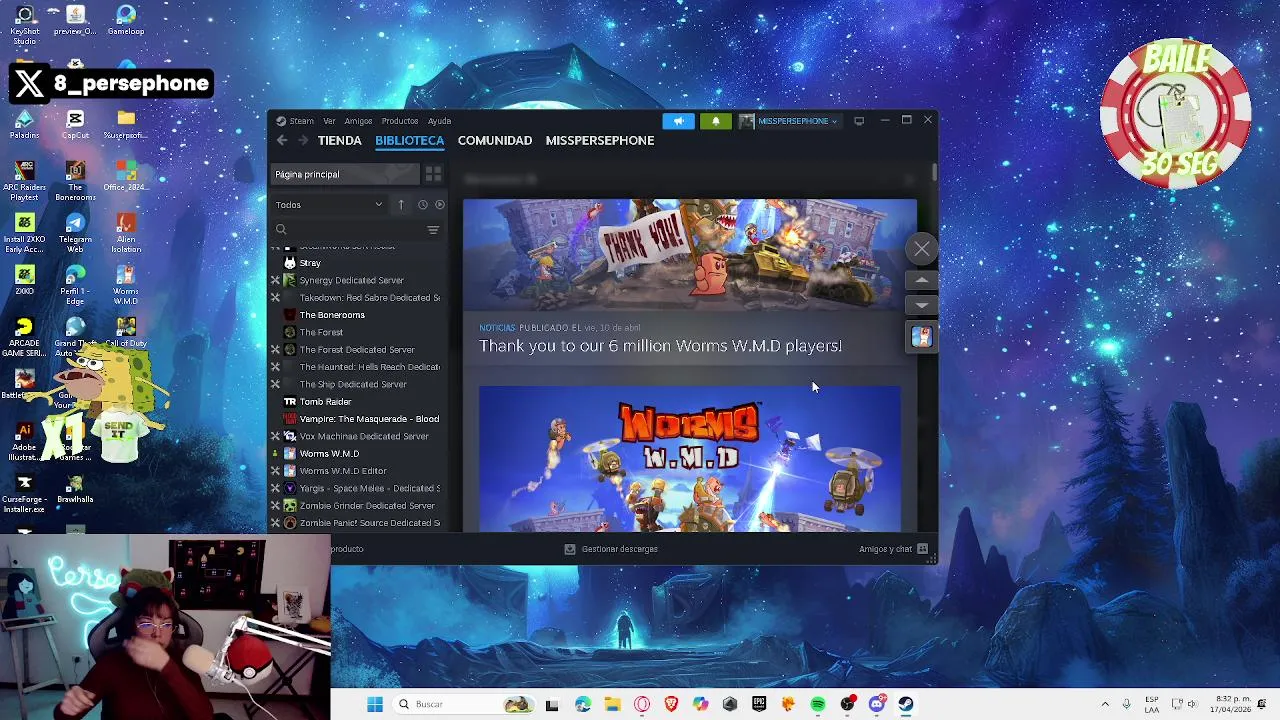Switch to the BIBLIOTECA tab
This screenshot has height=720, width=1280.
coord(409,140)
